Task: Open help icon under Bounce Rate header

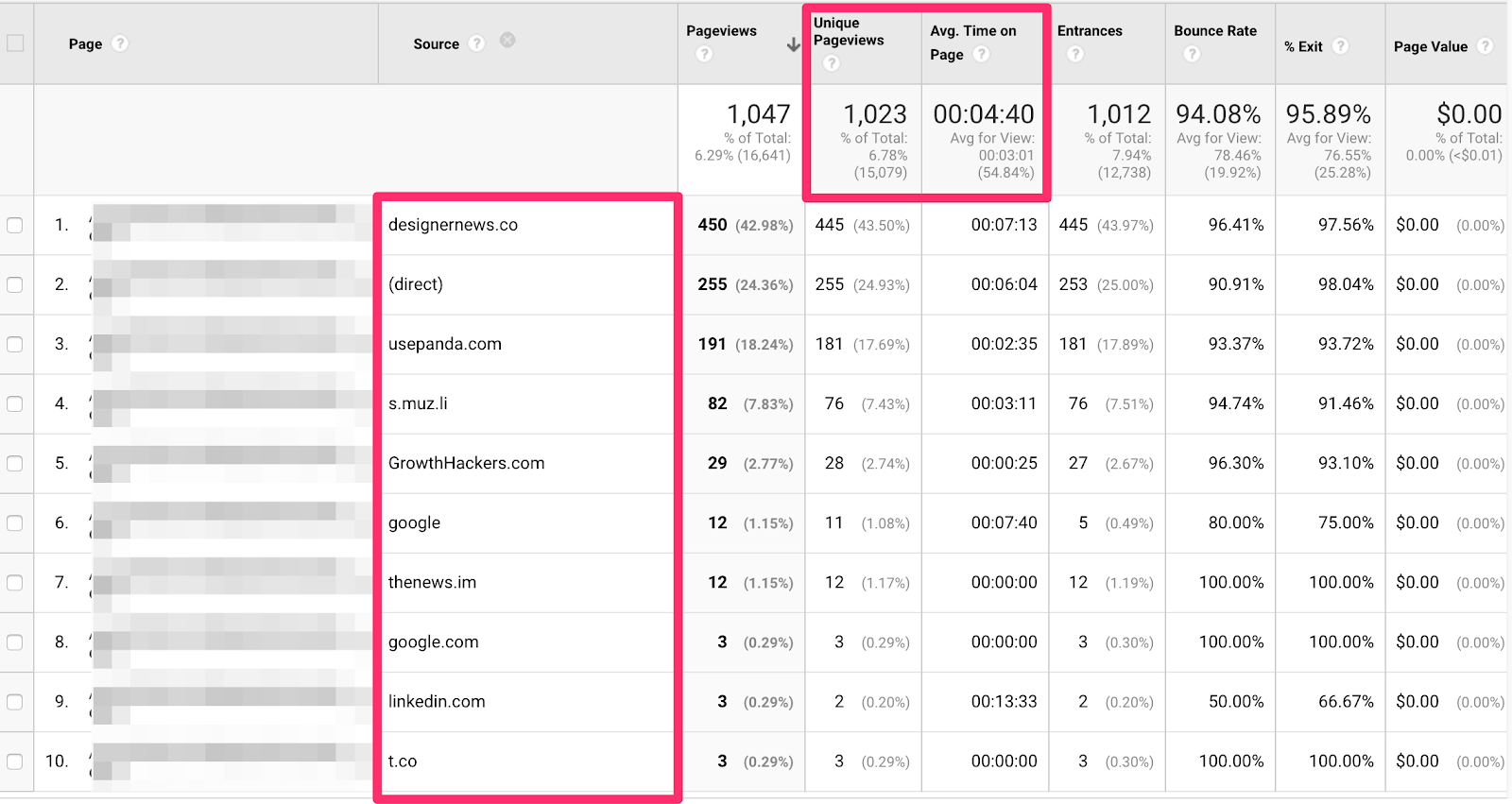Action: (x=1192, y=55)
